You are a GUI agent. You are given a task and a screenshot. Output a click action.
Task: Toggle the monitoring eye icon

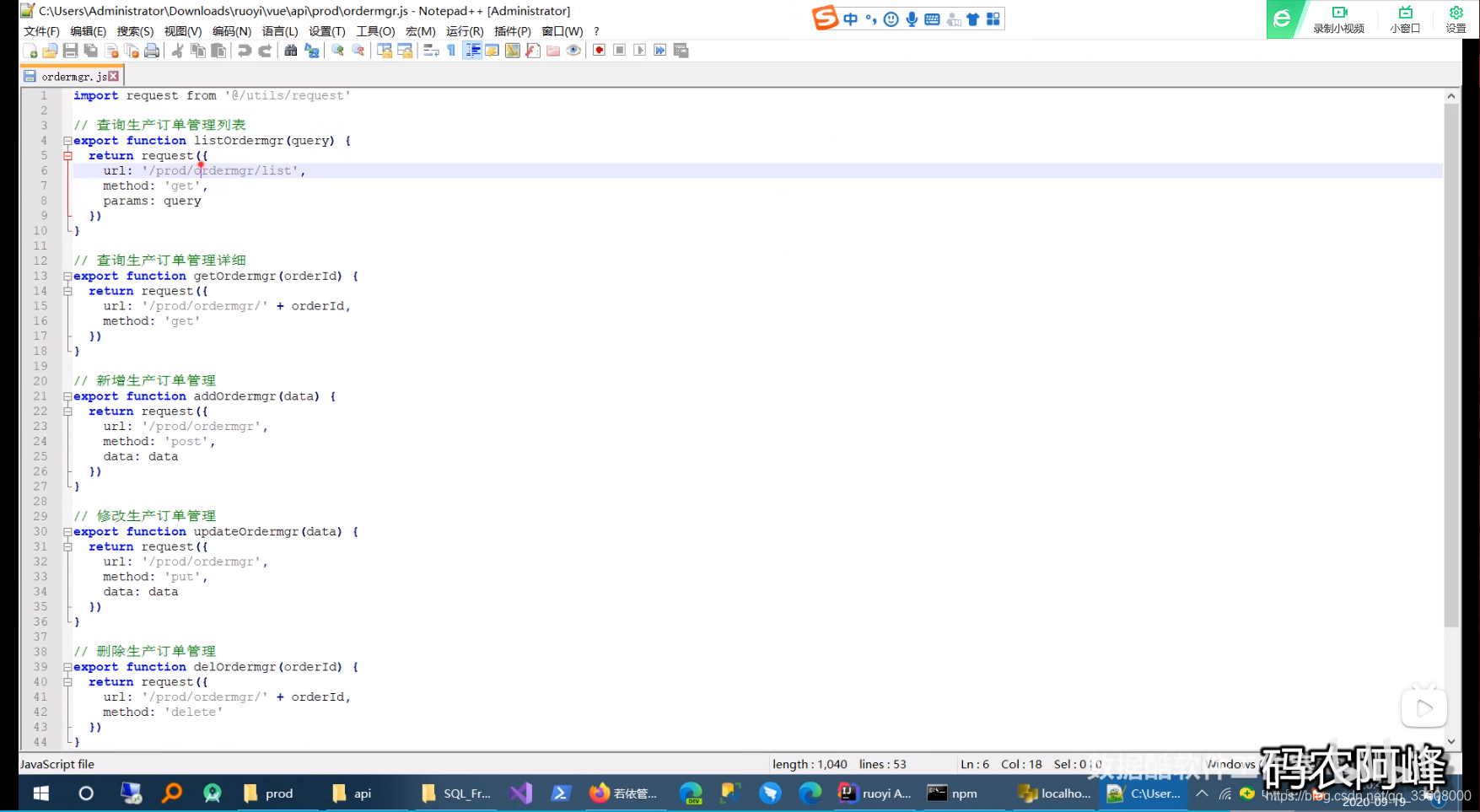pos(574,51)
